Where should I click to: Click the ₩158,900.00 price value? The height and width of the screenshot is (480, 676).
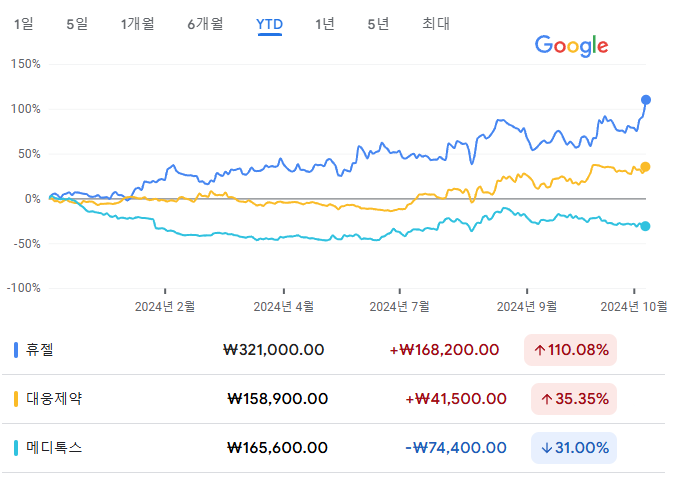pyautogui.click(x=278, y=399)
